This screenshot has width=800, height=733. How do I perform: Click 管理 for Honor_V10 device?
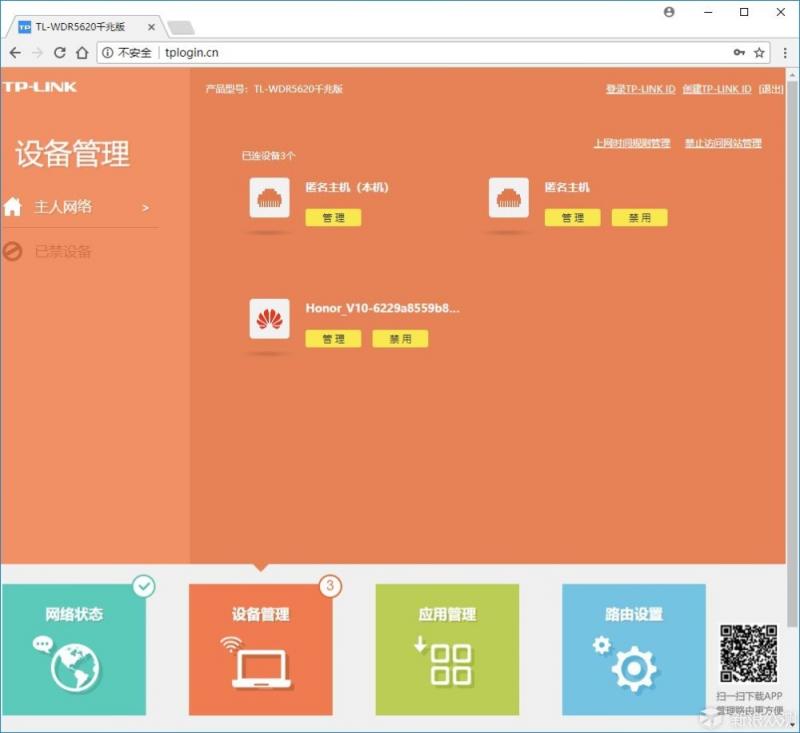point(333,339)
